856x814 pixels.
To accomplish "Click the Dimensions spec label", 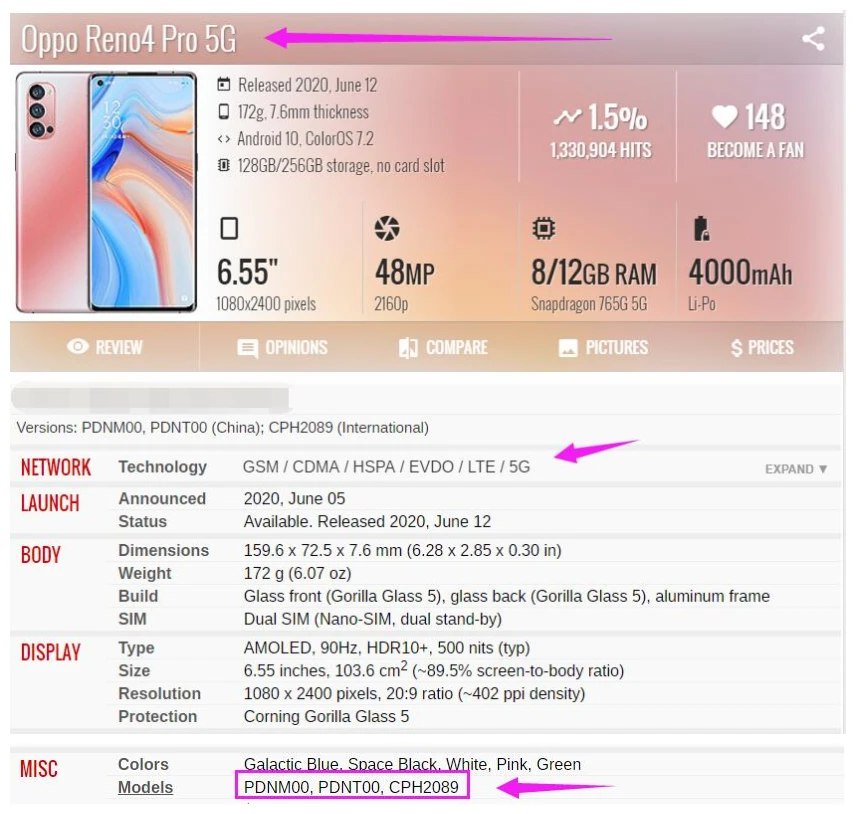I will 164,550.
